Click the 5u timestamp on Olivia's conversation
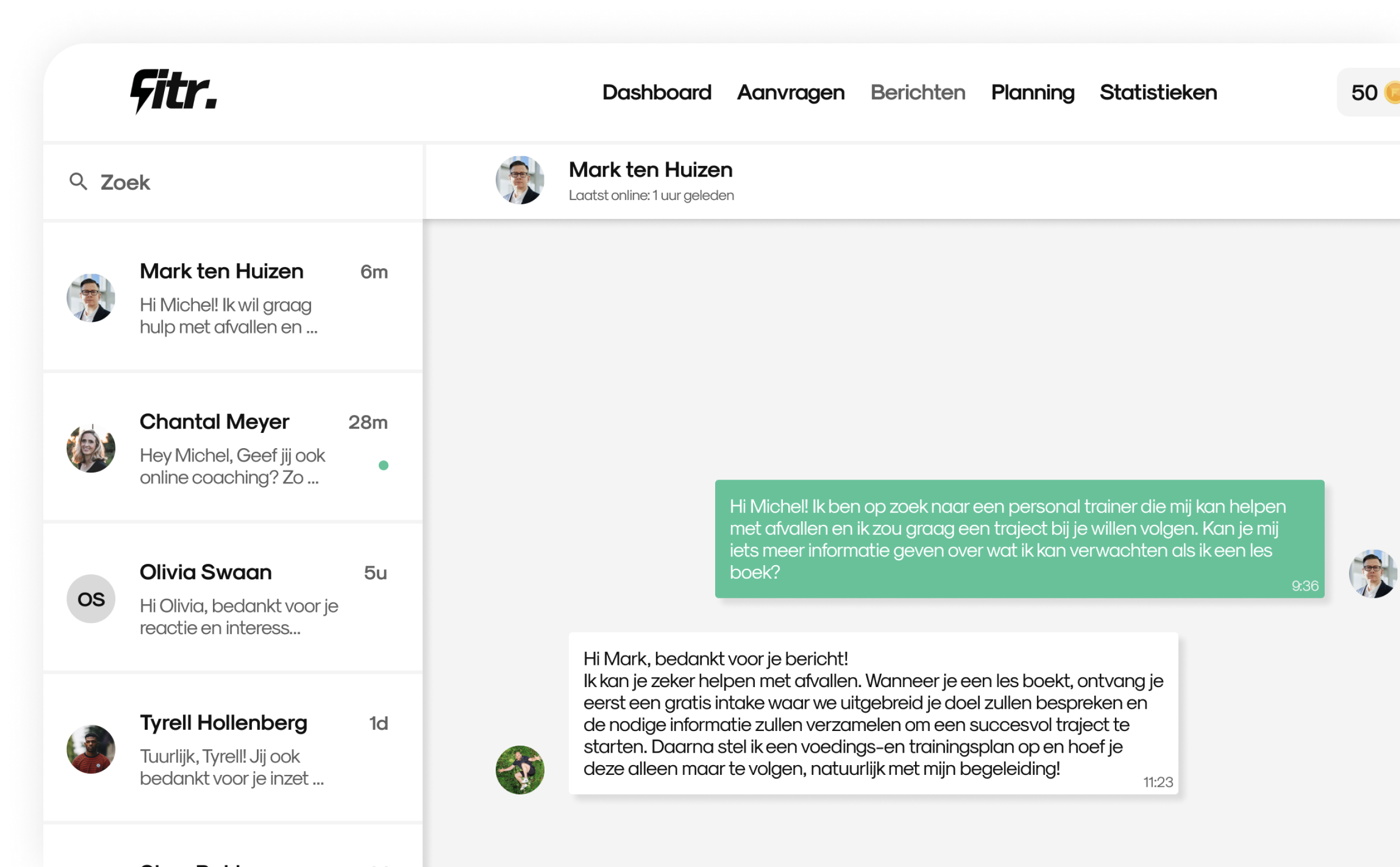This screenshot has width=1400, height=867. pos(375,573)
